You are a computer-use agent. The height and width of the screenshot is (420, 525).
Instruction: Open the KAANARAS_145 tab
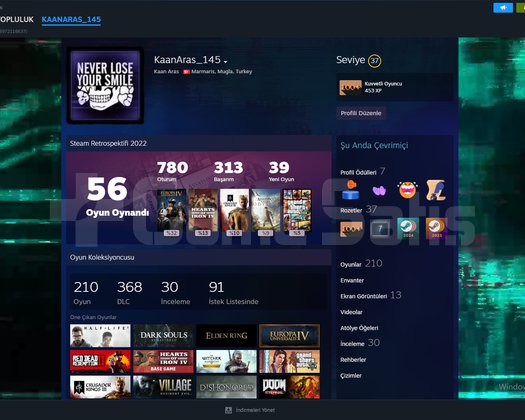[71, 19]
